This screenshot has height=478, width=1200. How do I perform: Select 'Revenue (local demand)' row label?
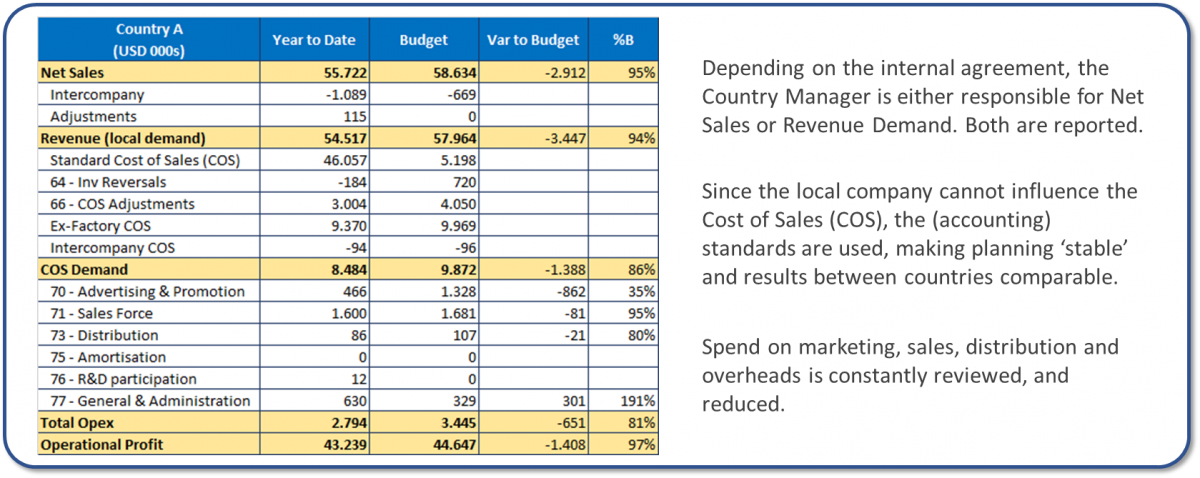121,139
